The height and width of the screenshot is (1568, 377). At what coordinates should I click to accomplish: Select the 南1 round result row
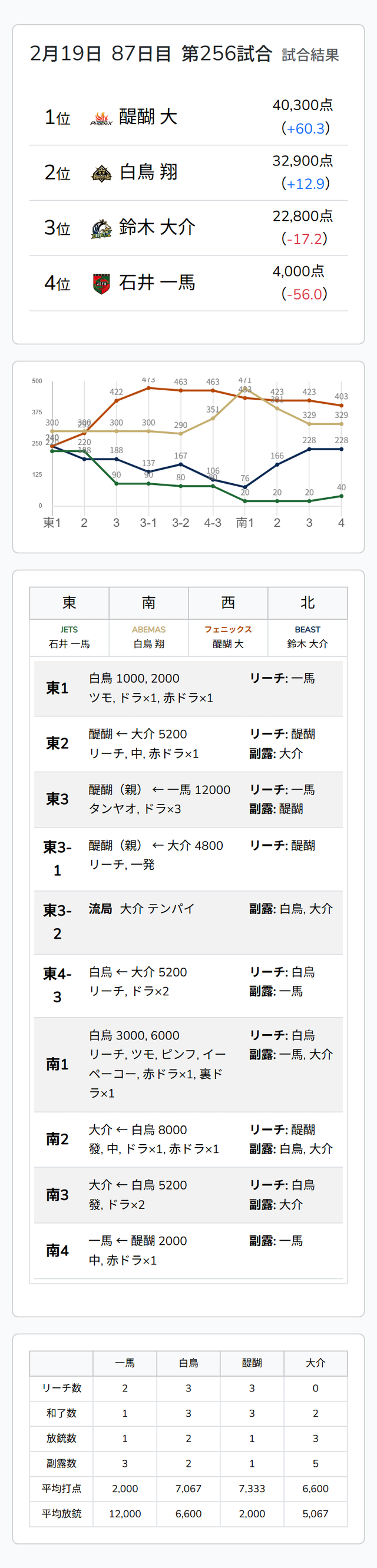[x=188, y=1064]
